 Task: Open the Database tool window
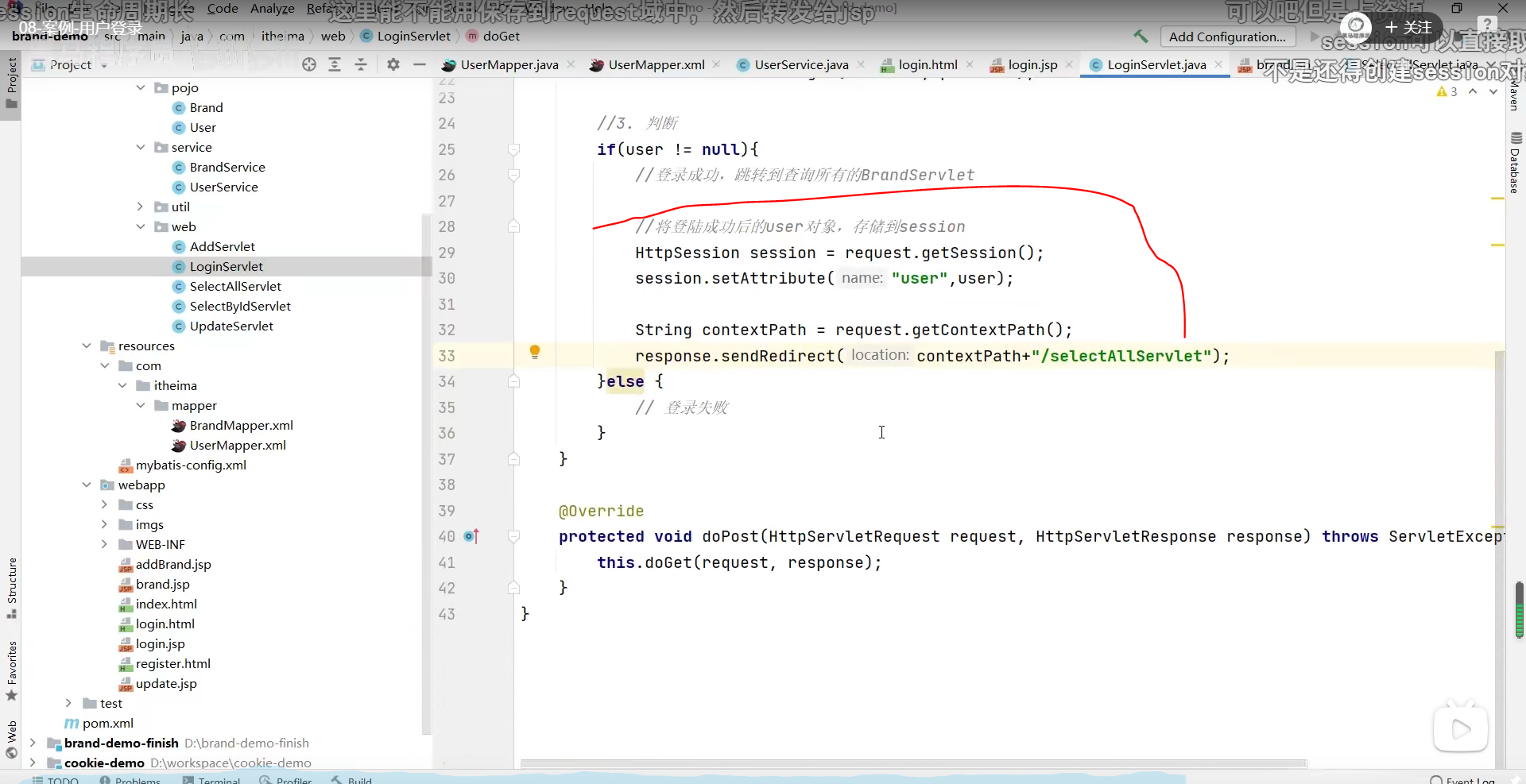pos(1516,163)
